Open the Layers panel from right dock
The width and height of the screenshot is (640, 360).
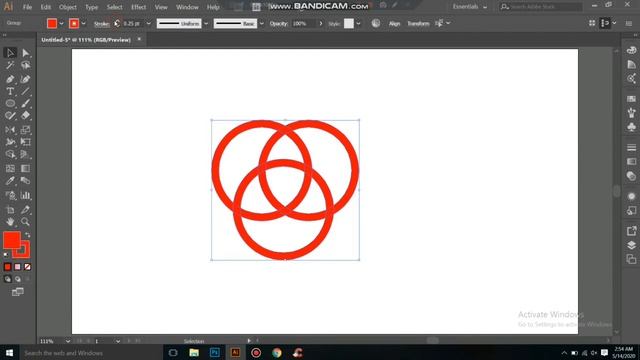tap(631, 245)
